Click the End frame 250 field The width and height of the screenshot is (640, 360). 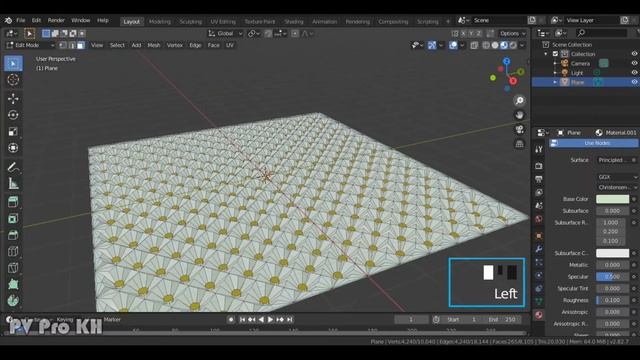coord(505,320)
